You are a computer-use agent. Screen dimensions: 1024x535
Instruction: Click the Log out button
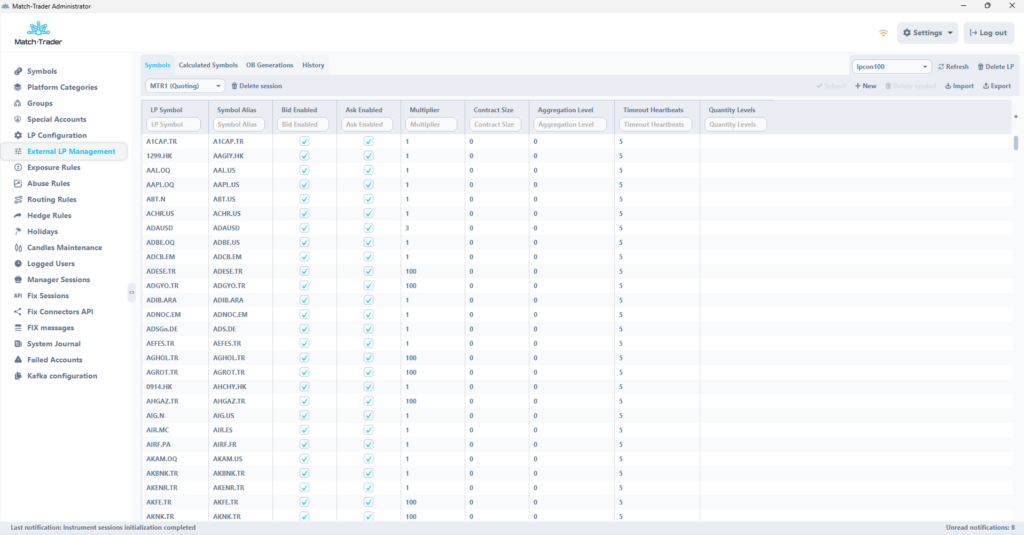(988, 33)
